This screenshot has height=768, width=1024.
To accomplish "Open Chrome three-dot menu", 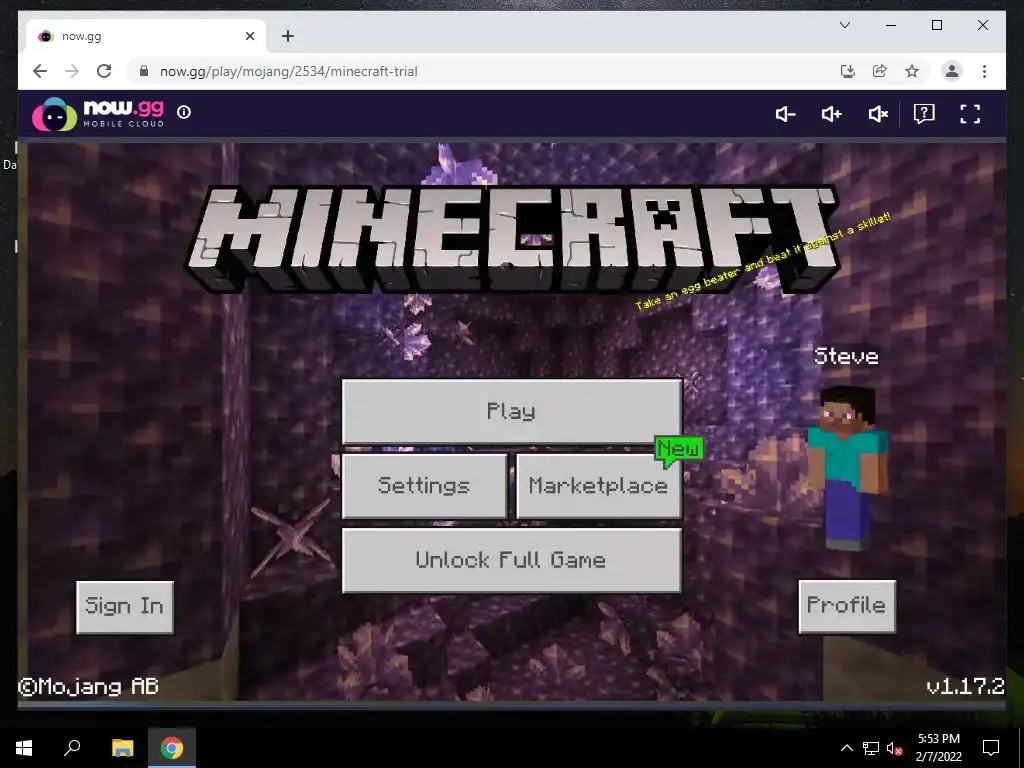I will [x=984, y=71].
